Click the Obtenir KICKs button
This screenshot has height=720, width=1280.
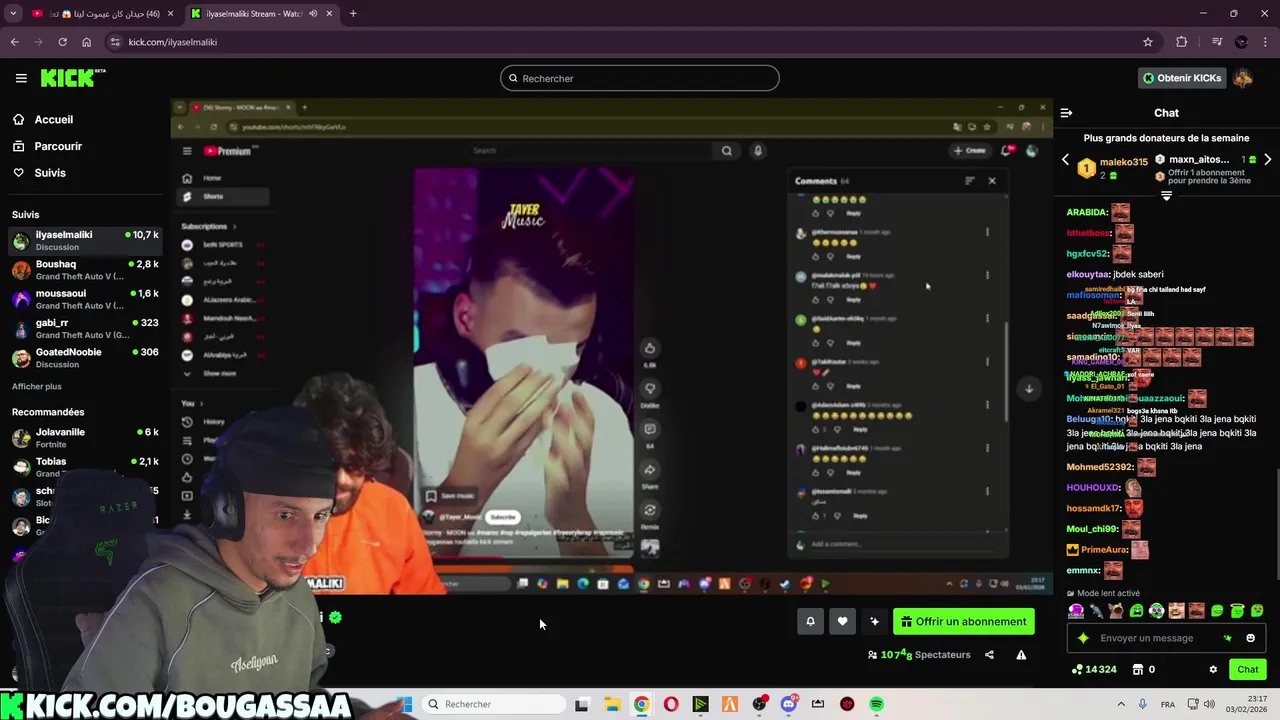pyautogui.click(x=1183, y=78)
